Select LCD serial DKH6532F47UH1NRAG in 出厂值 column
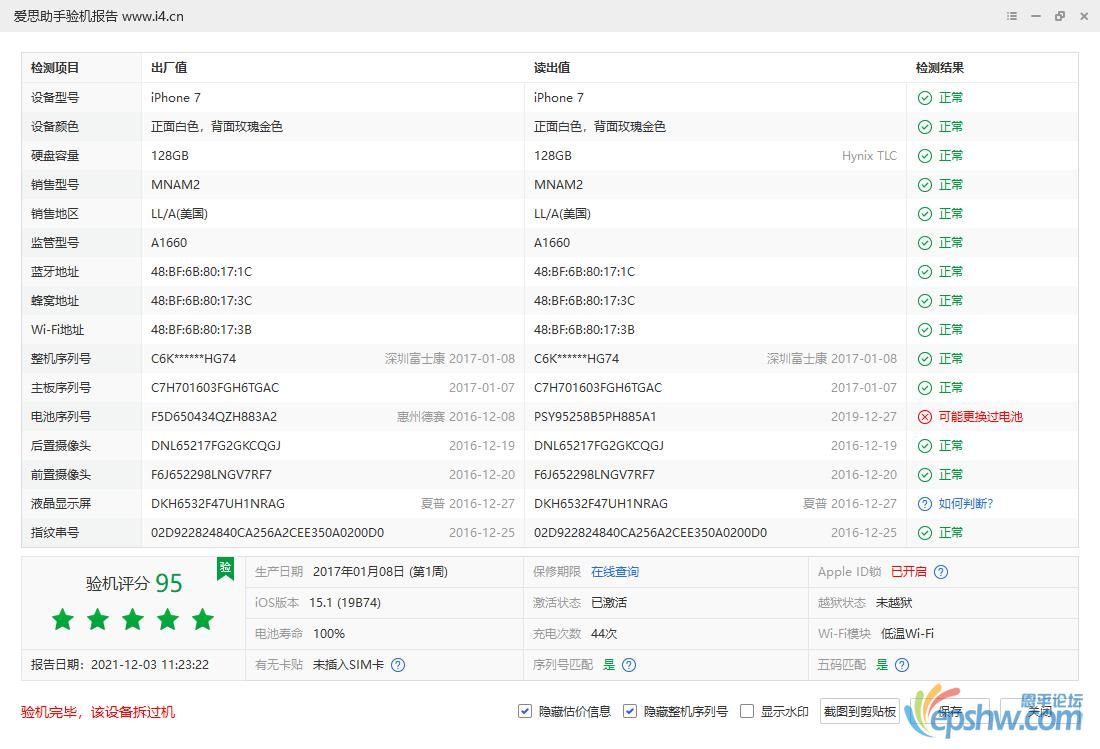Screen dimensions: 1100x749 217,504
